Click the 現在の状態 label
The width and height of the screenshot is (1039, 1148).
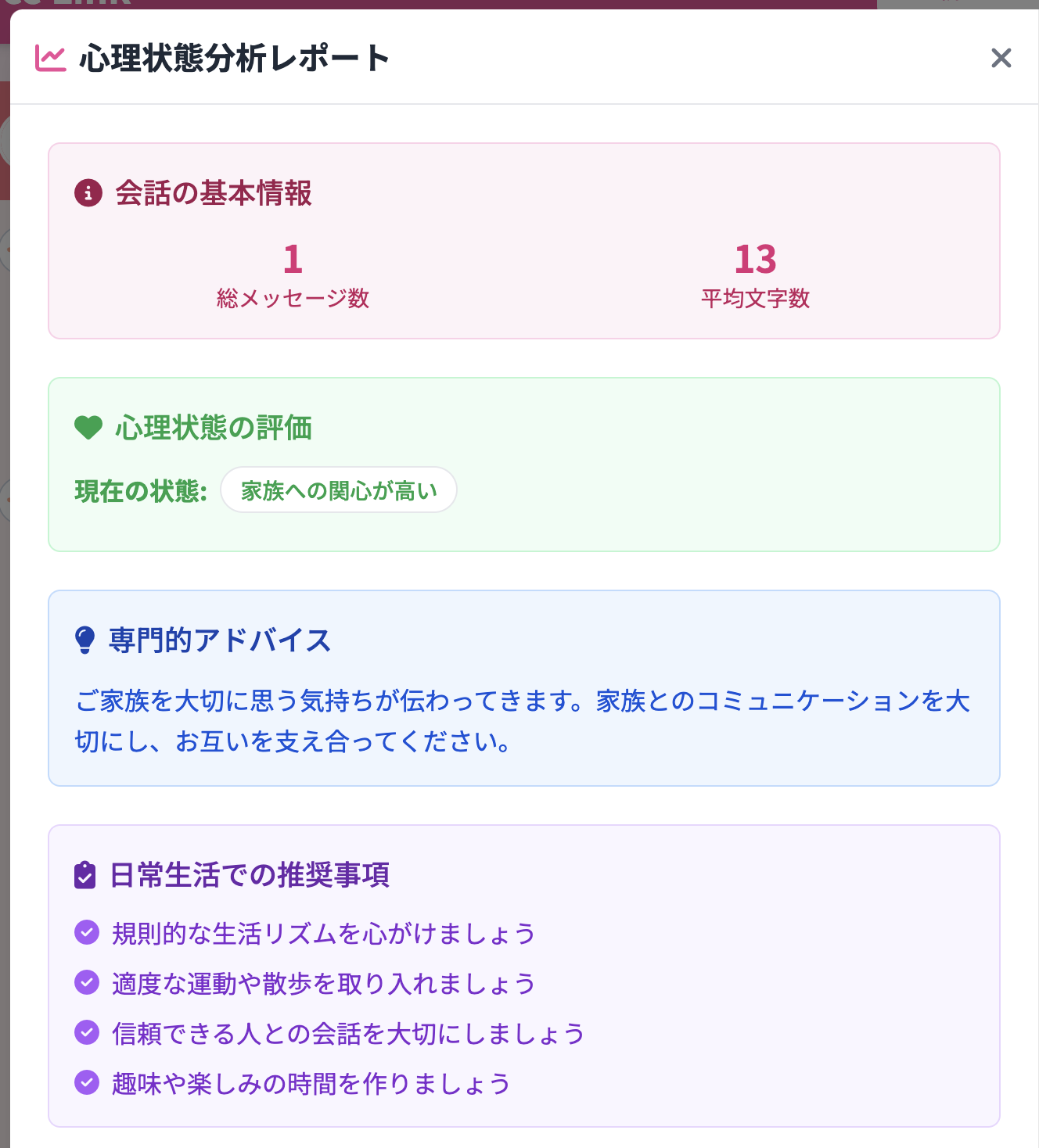pyautogui.click(x=139, y=491)
